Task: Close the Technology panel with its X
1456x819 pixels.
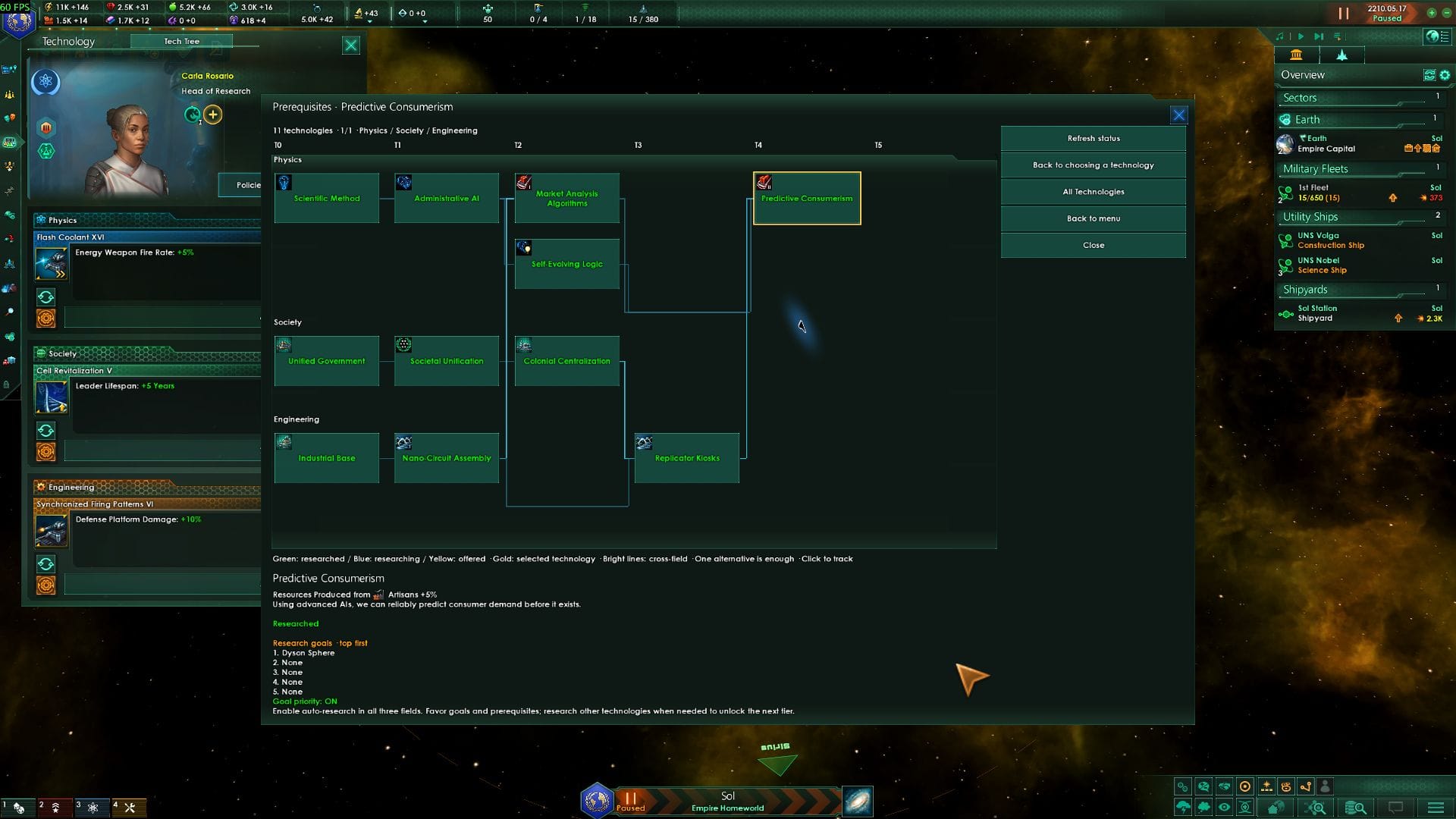Action: 351,45
